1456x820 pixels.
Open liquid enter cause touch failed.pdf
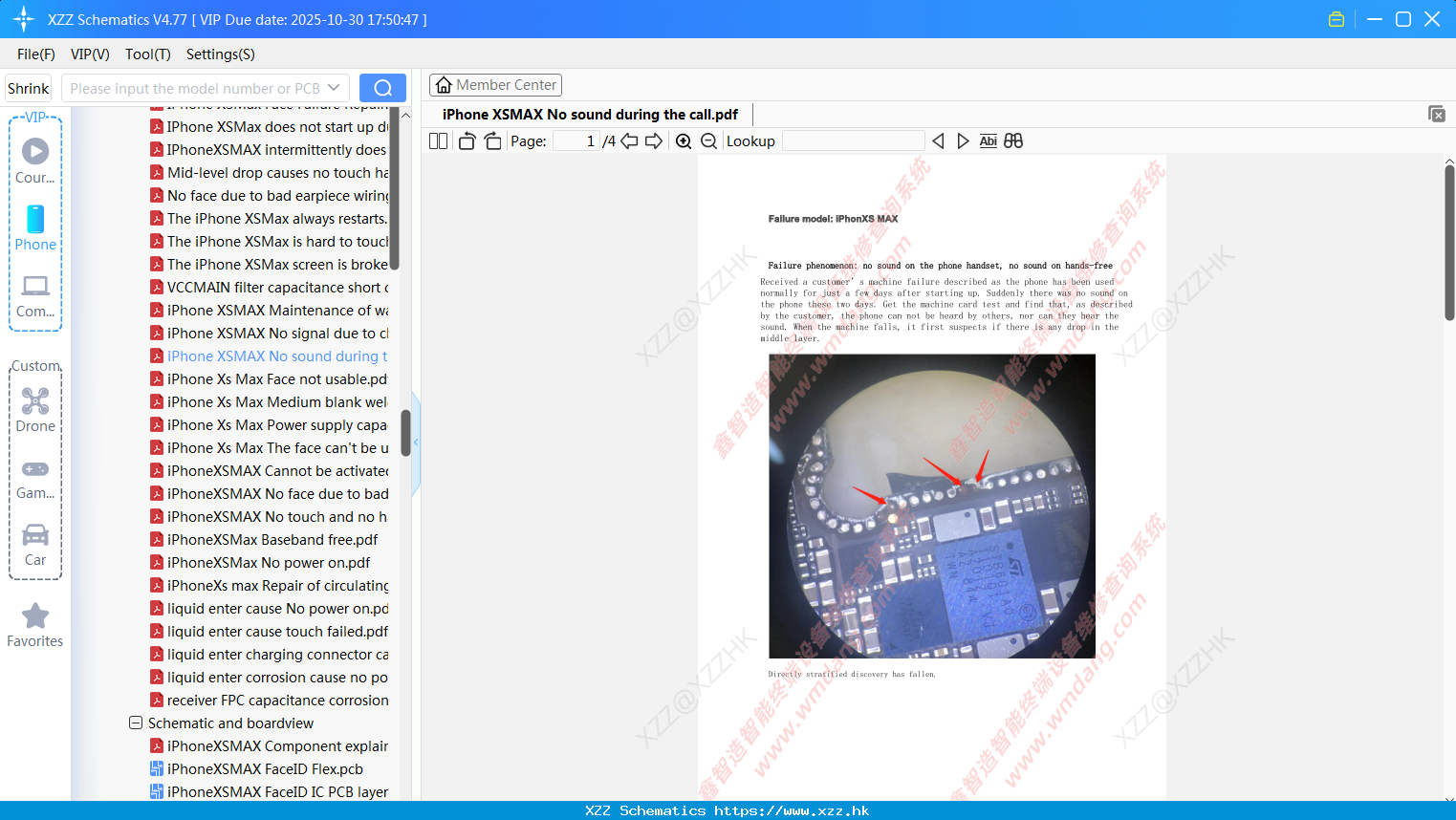pos(270,632)
